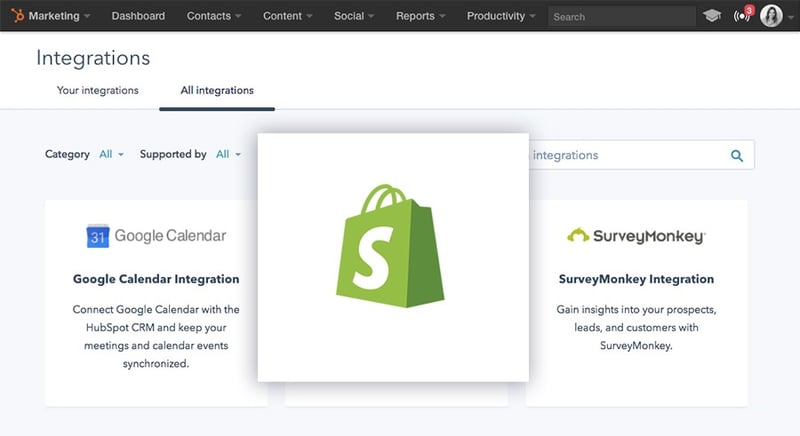
Task: Click the Google Calendar description text
Action: coord(156,337)
